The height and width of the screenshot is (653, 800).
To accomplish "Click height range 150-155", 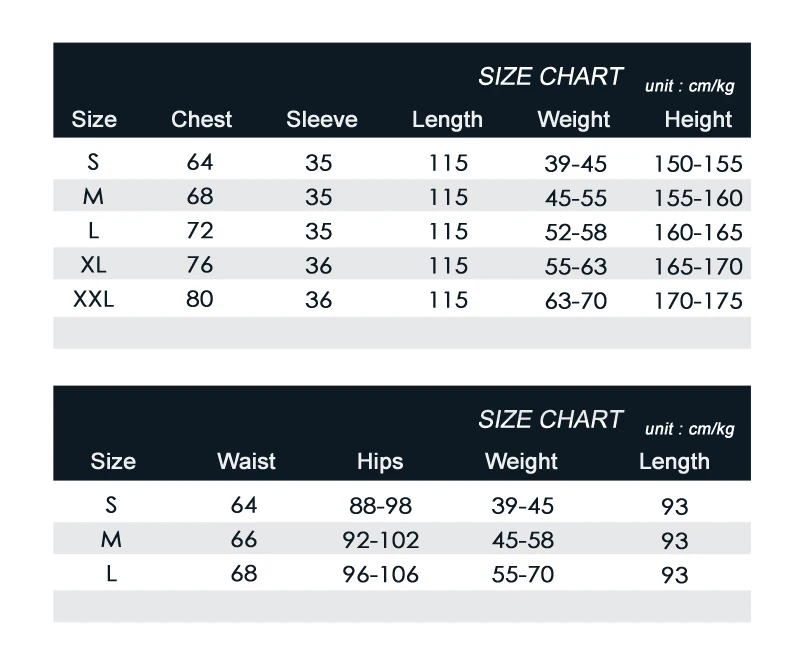I will [698, 164].
